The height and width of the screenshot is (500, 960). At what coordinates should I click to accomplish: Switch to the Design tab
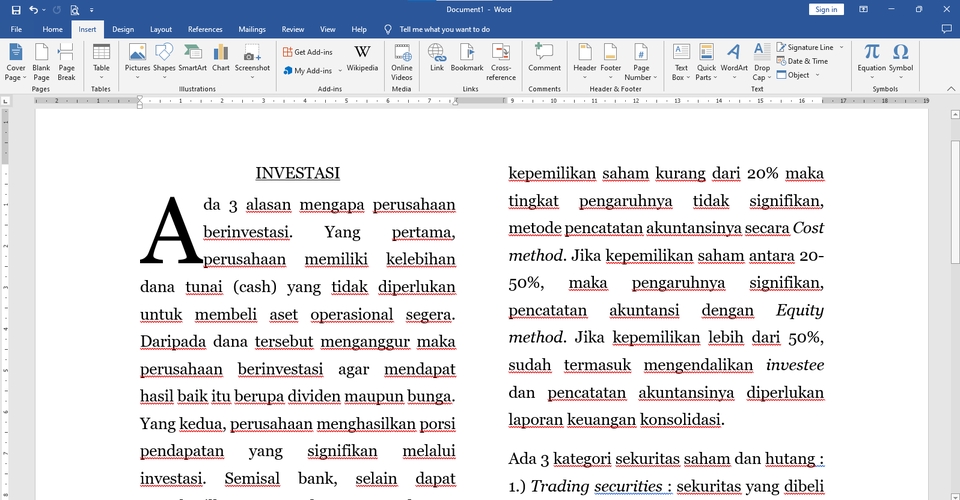123,29
